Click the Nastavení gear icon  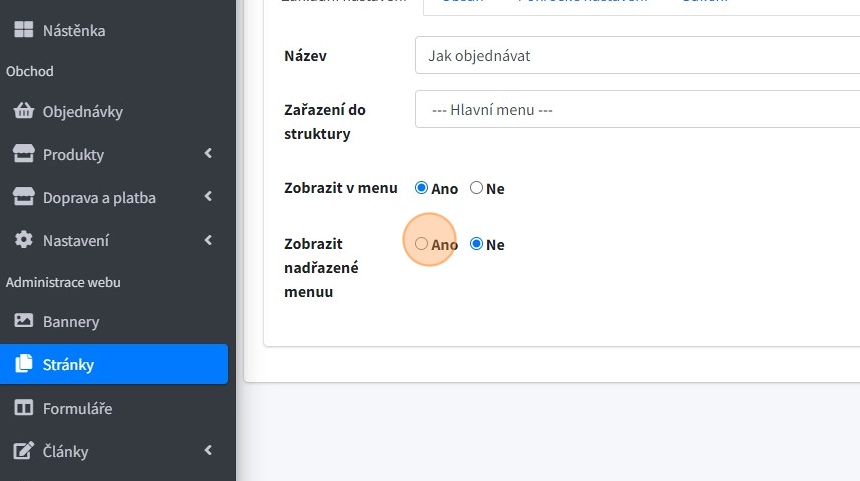click(x=23, y=240)
